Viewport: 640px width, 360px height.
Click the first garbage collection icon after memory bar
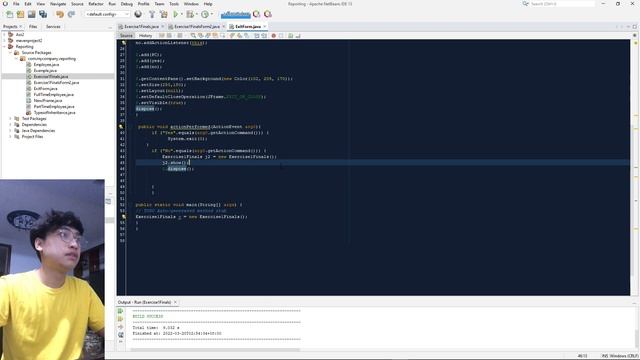[x=256, y=14]
